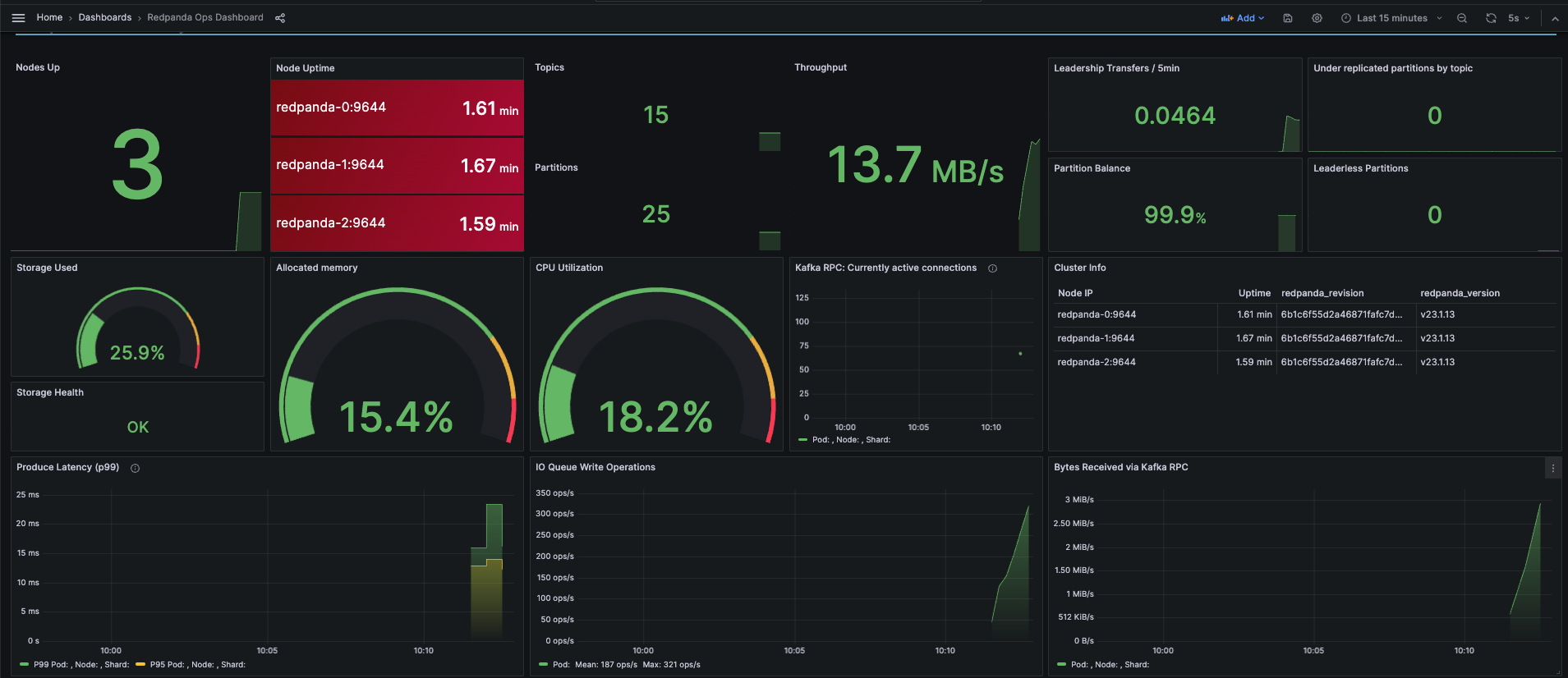This screenshot has height=678, width=1568.
Task: Toggle the P95 Pod legend series
Action: [197, 665]
